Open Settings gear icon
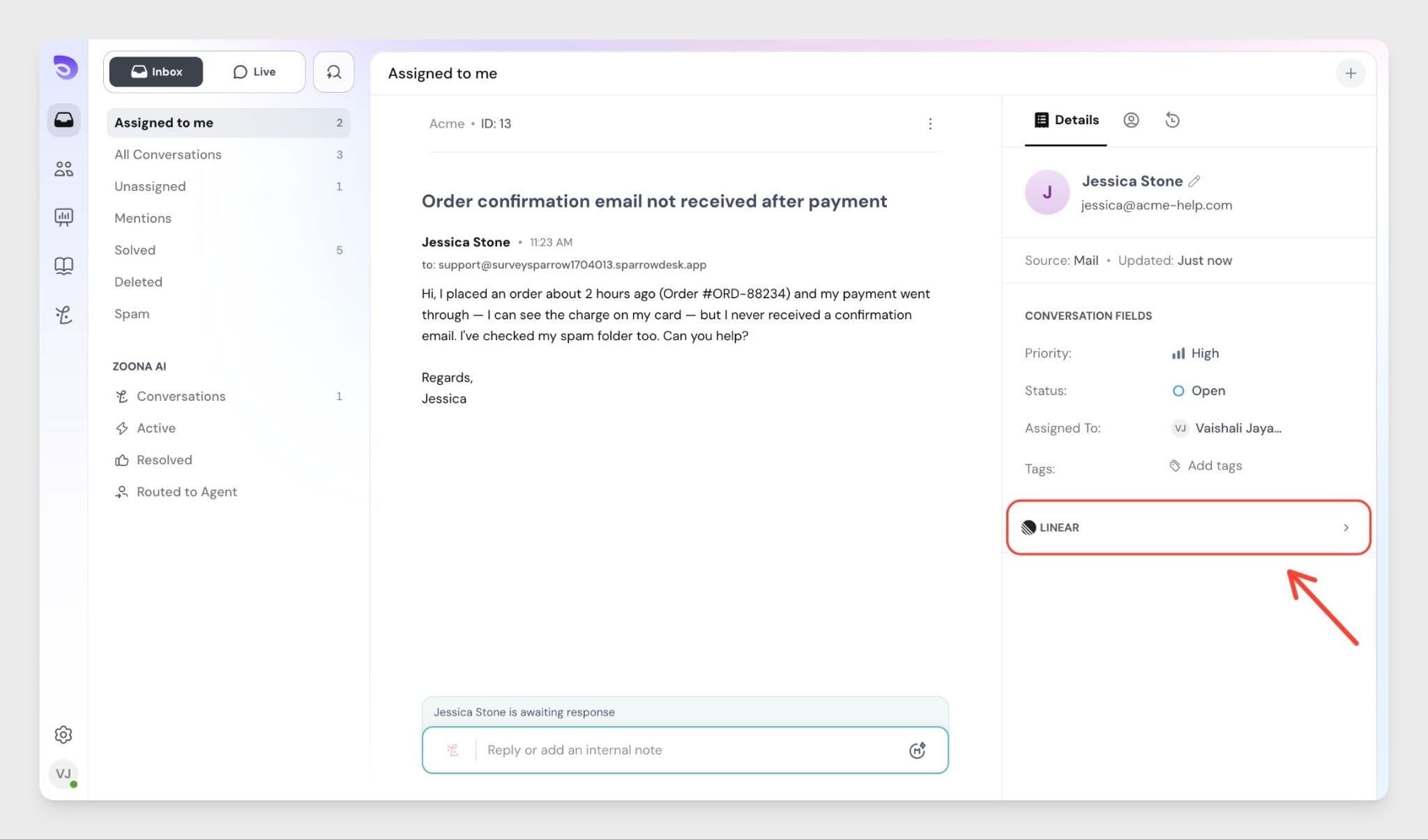Screen dimensions: 1428x840 pyautogui.click(x=63, y=734)
